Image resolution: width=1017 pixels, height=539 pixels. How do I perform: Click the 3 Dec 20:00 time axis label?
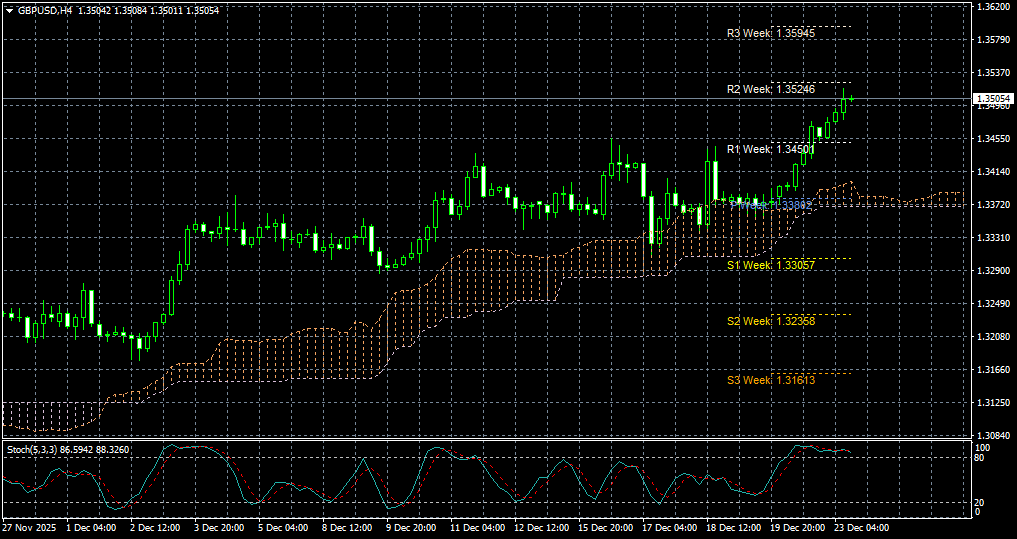(219, 528)
